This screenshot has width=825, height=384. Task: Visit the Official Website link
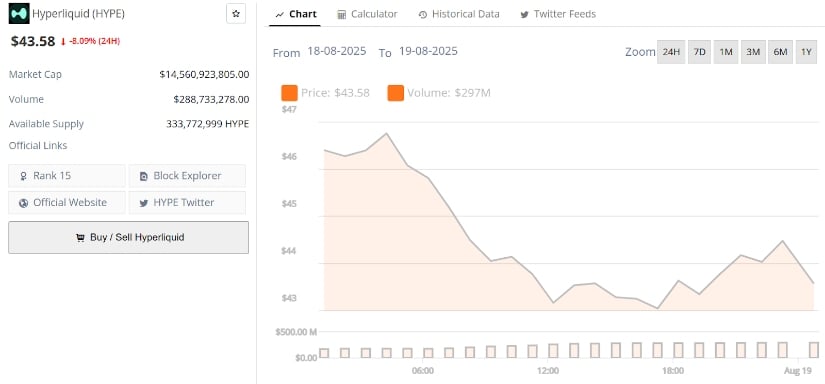point(67,203)
